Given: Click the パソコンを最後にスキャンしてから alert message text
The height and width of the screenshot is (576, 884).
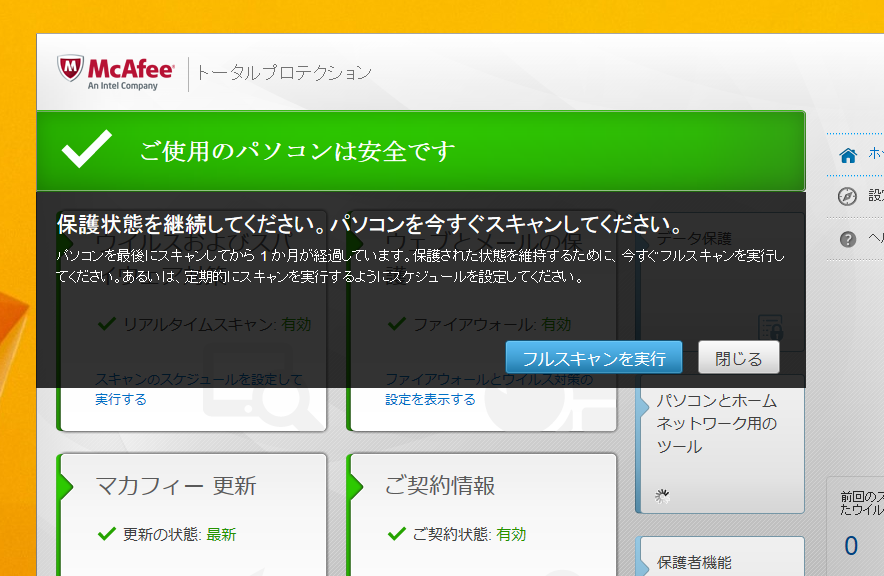Looking at the screenshot, I should click(420, 266).
